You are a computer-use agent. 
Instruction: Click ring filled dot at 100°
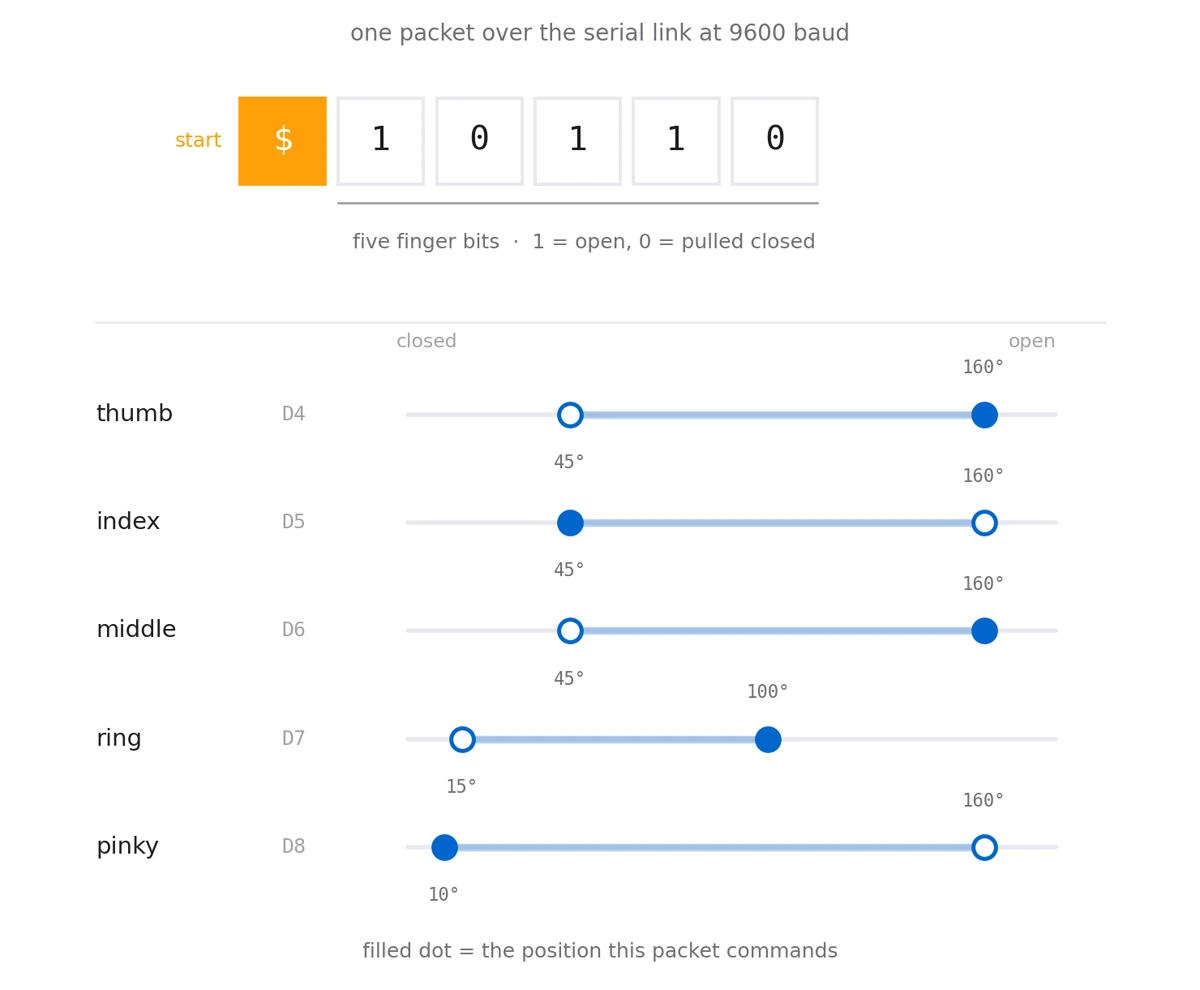coord(768,740)
